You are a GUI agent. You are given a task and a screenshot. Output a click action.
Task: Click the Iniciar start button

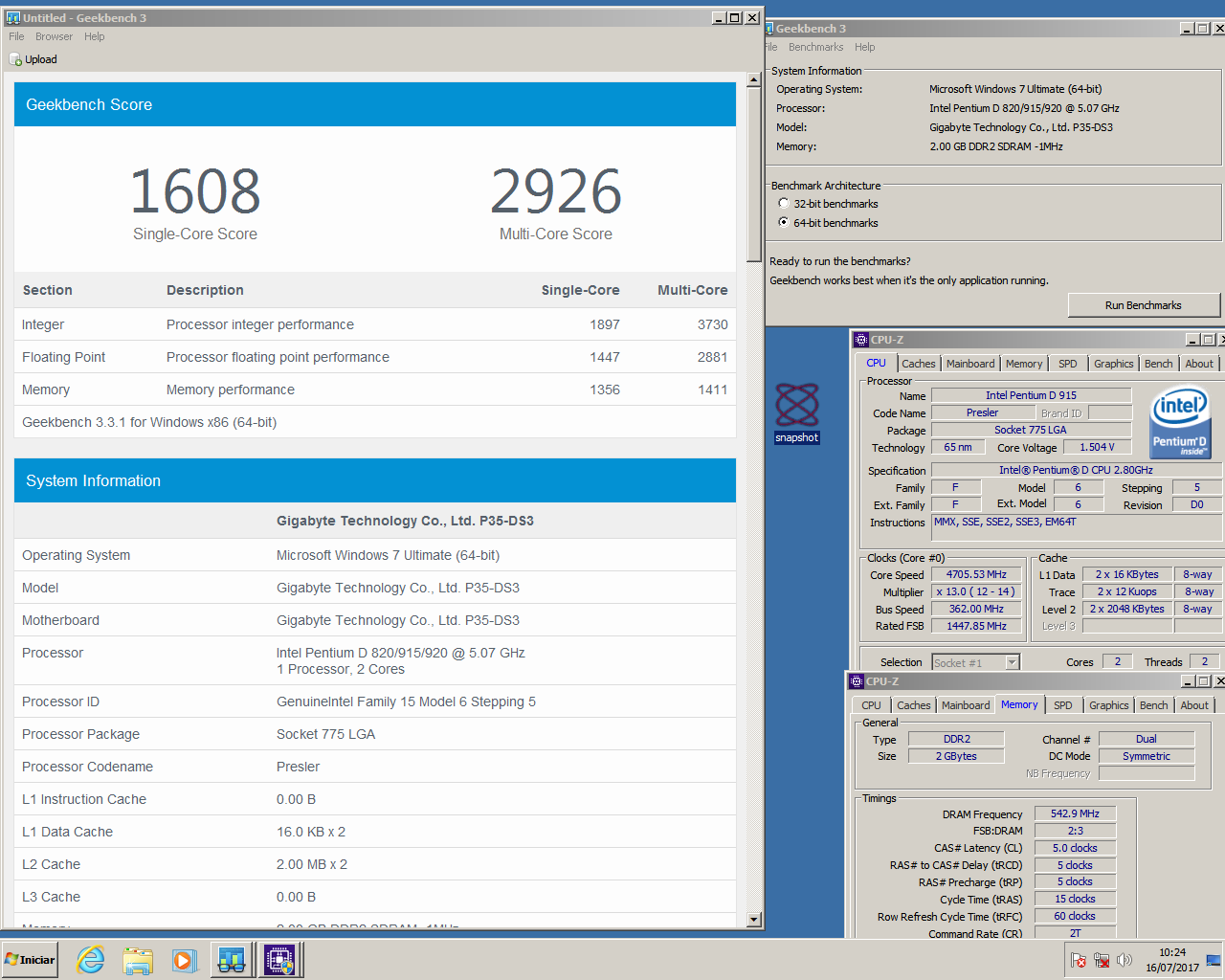(30, 960)
